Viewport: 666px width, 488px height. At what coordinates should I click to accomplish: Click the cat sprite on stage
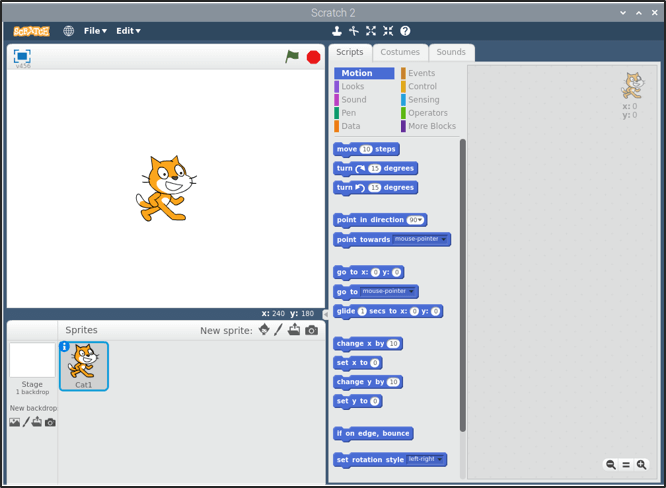pyautogui.click(x=166, y=188)
